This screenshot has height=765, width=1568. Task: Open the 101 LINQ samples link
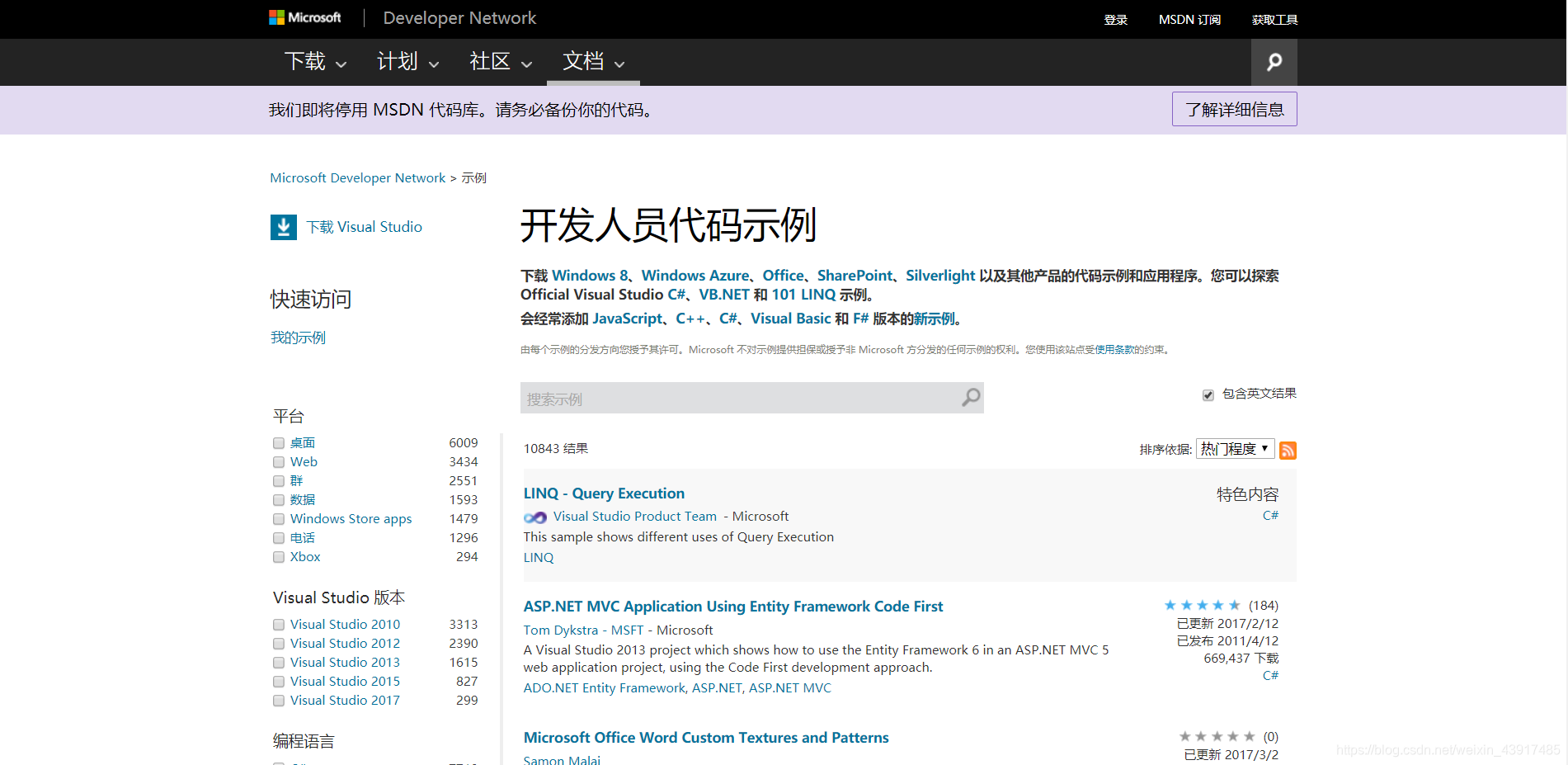click(x=803, y=295)
